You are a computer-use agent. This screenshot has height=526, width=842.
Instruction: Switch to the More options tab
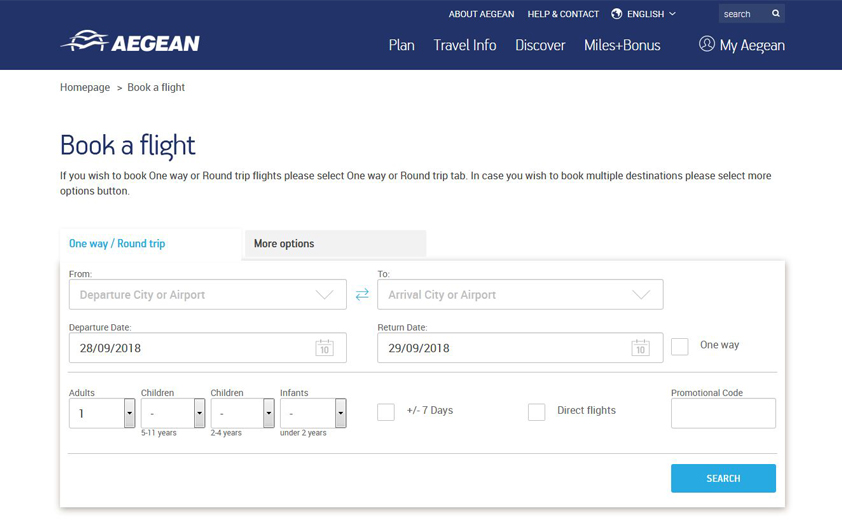point(334,244)
